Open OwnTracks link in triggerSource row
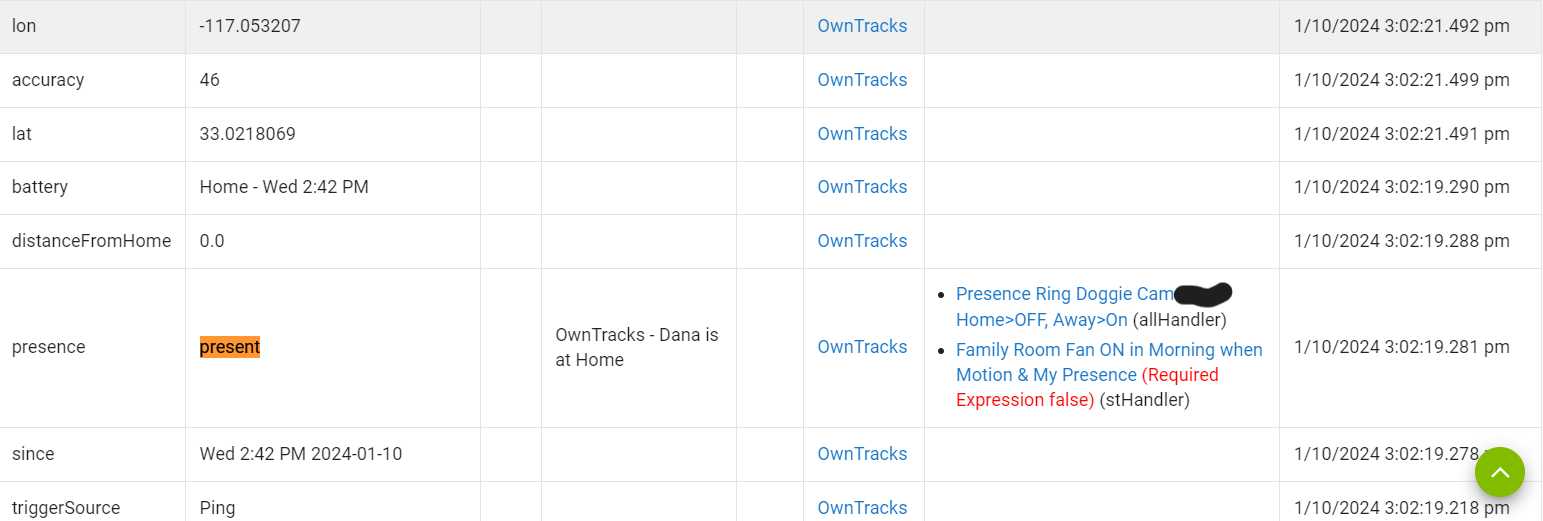 (x=862, y=508)
